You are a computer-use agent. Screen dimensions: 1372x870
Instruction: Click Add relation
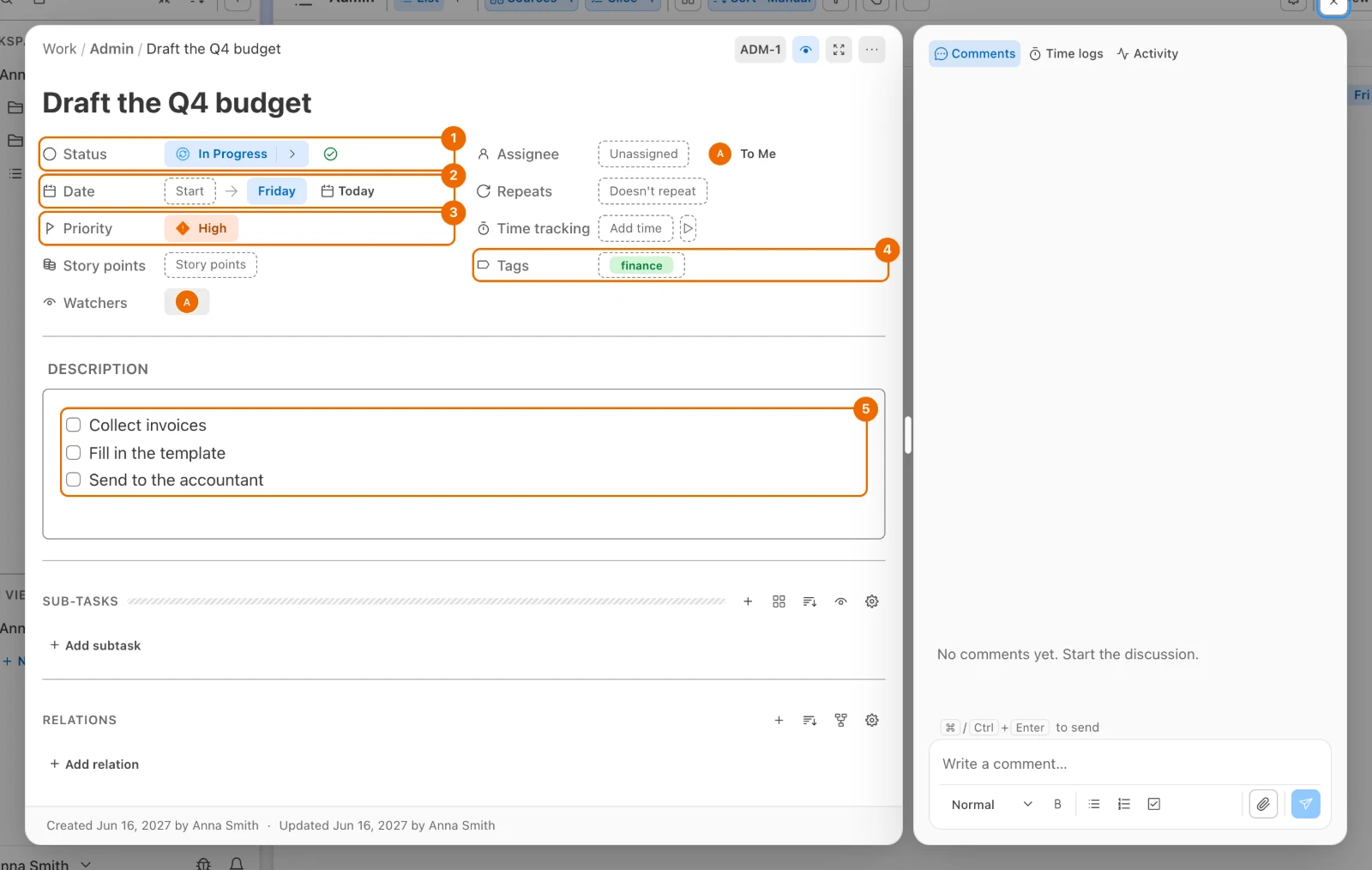tap(94, 764)
